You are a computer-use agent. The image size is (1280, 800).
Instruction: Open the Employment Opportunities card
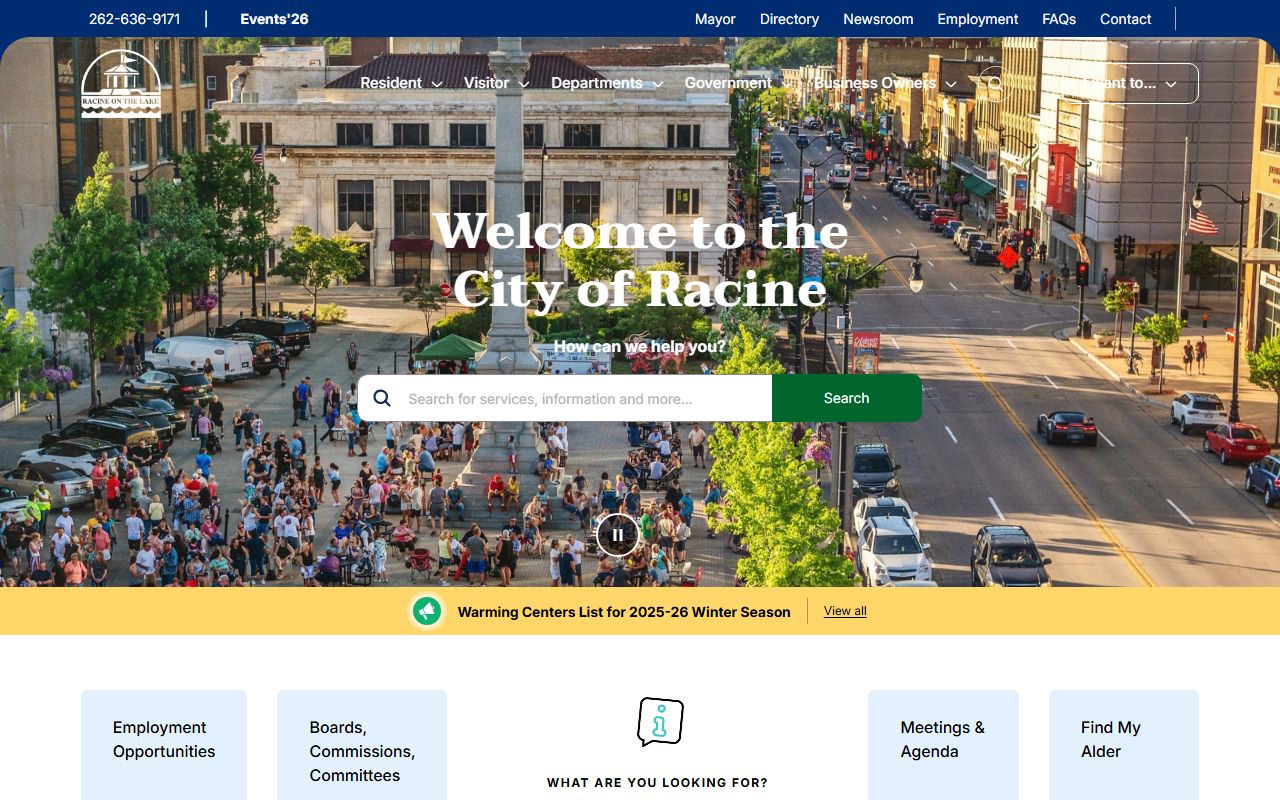tap(164, 745)
